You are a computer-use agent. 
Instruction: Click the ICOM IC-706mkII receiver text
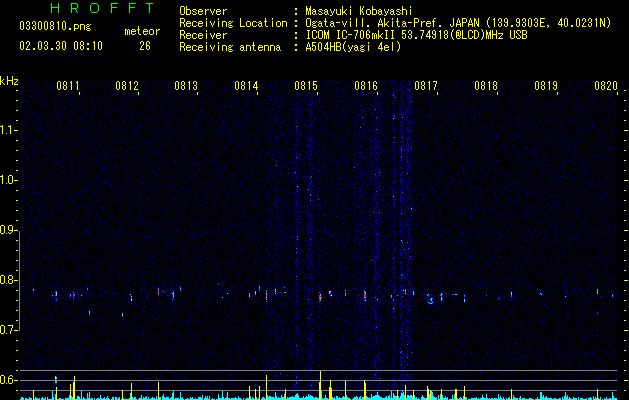pyautogui.click(x=416, y=35)
